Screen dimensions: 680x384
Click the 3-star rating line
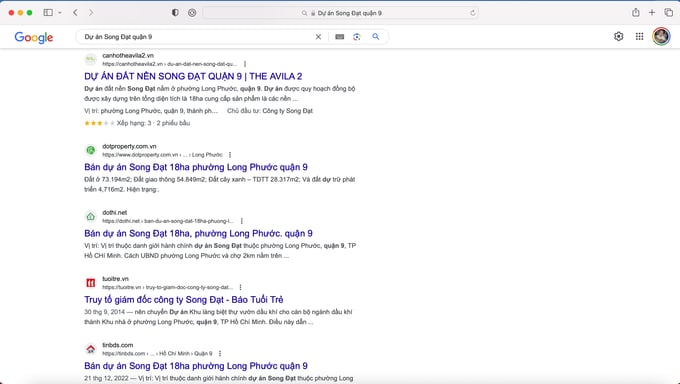[x=137, y=123]
